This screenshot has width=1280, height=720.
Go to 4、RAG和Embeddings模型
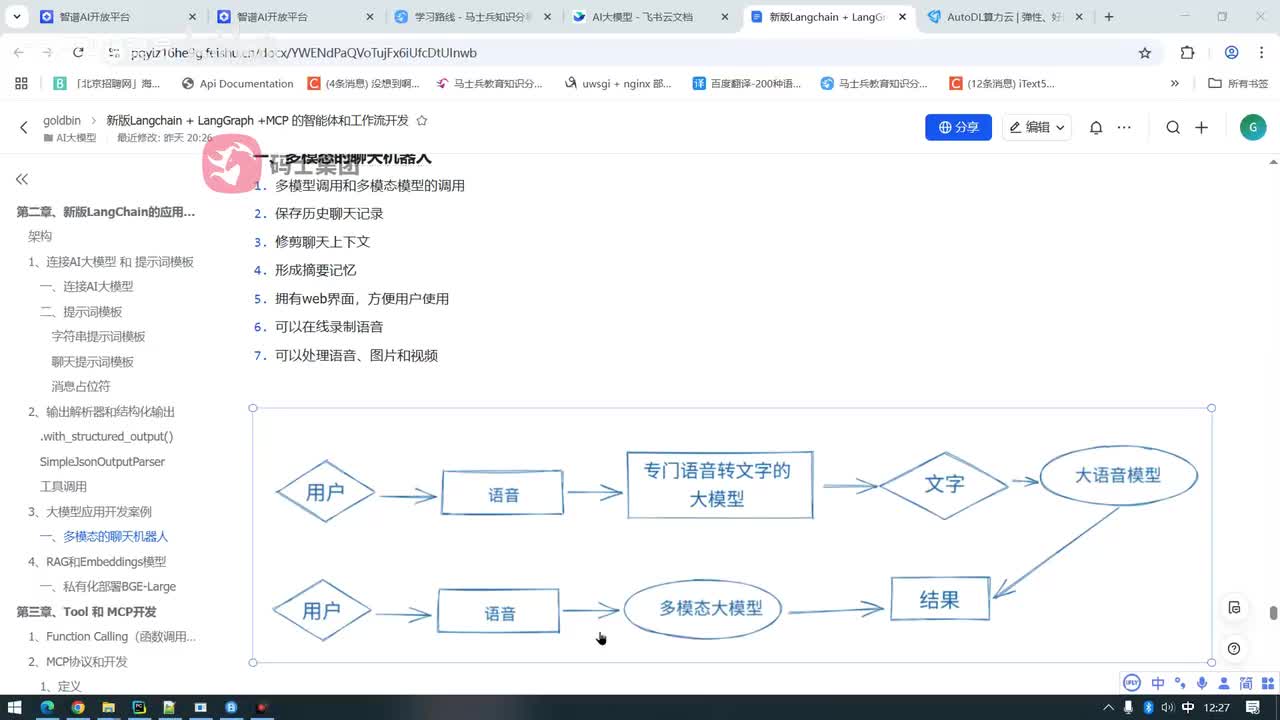click(x=97, y=562)
